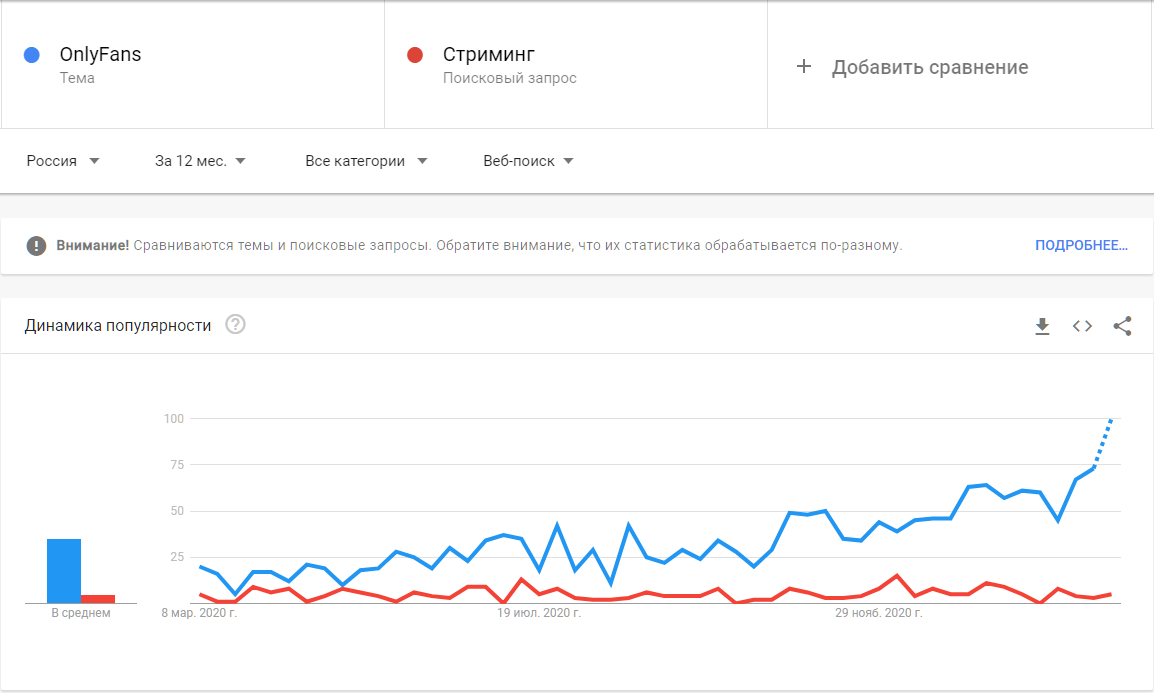Click the blue OnlyFans color dot
The width and height of the screenshot is (1154, 693).
point(31,55)
